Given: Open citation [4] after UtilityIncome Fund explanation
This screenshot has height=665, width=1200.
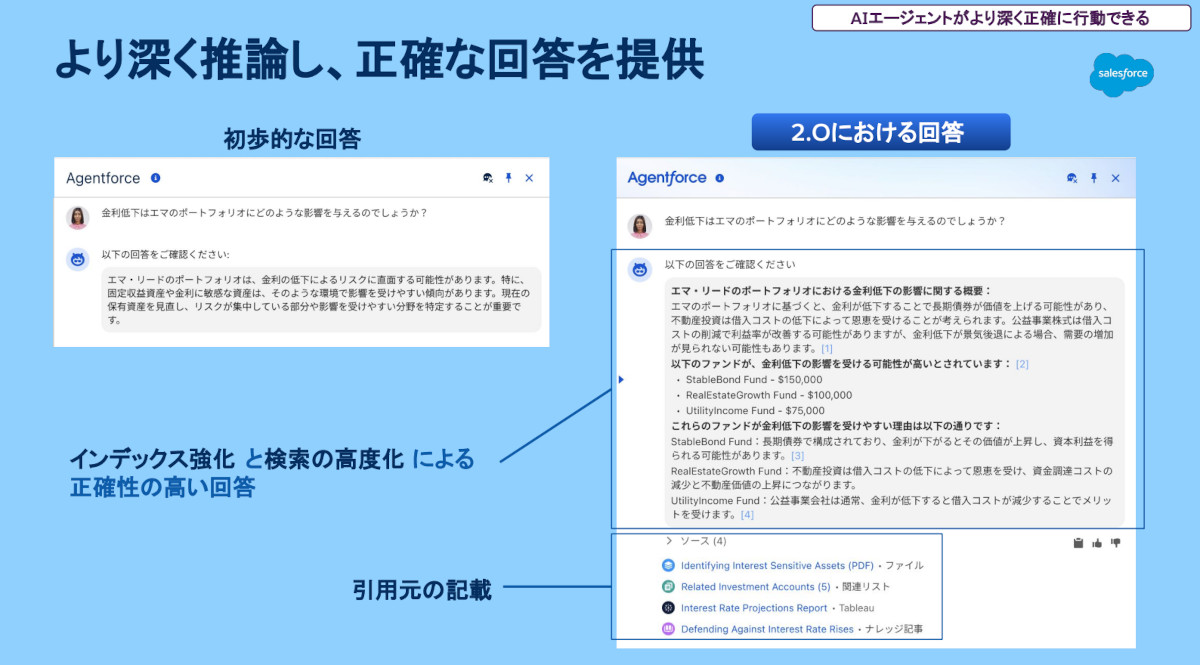Looking at the screenshot, I should point(747,514).
